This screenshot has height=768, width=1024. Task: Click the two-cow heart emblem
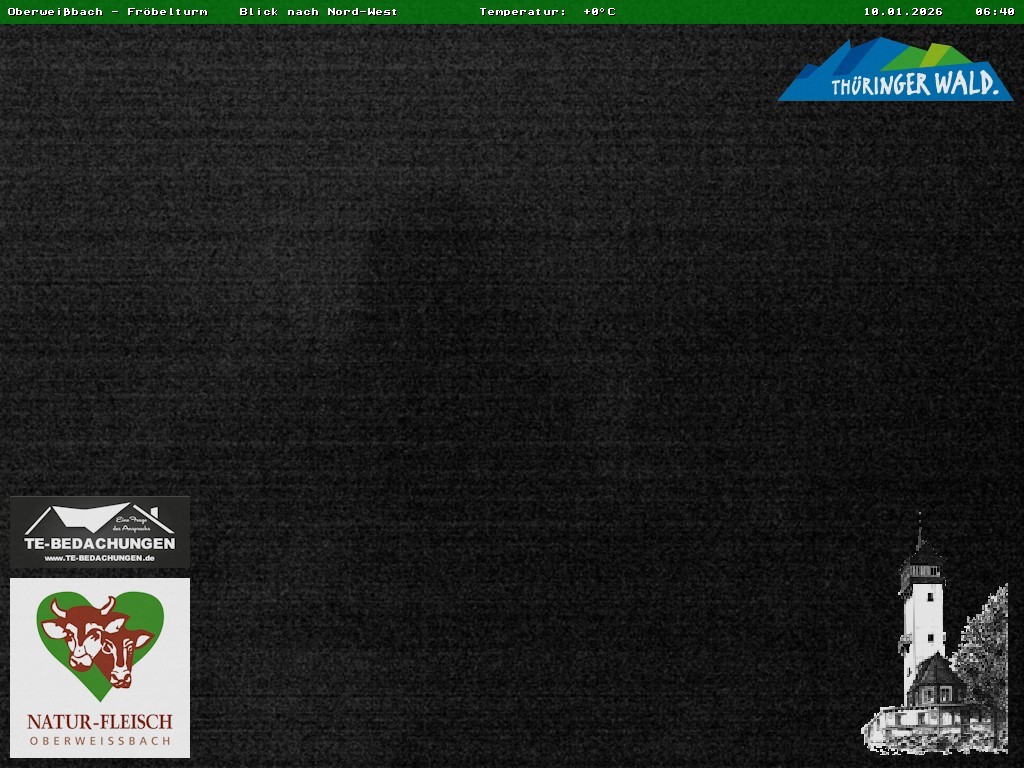100,641
